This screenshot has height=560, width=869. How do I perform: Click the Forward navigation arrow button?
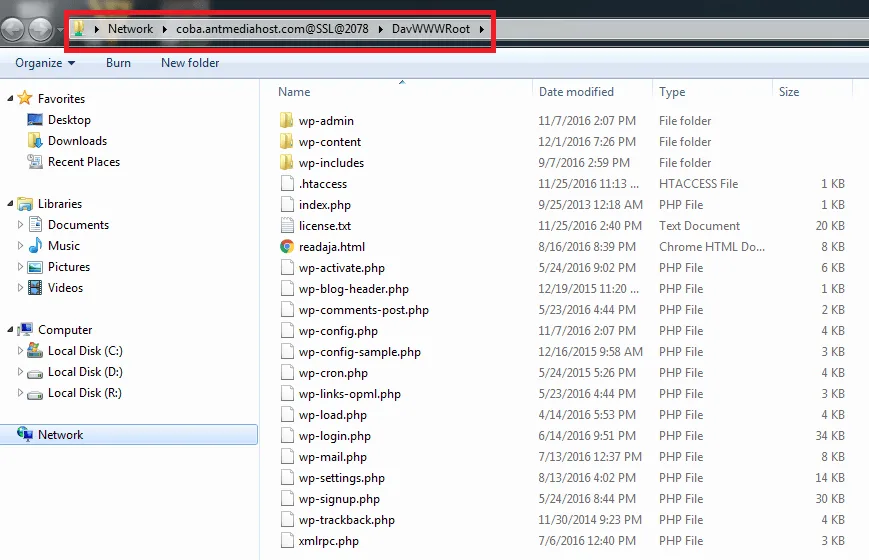point(41,29)
